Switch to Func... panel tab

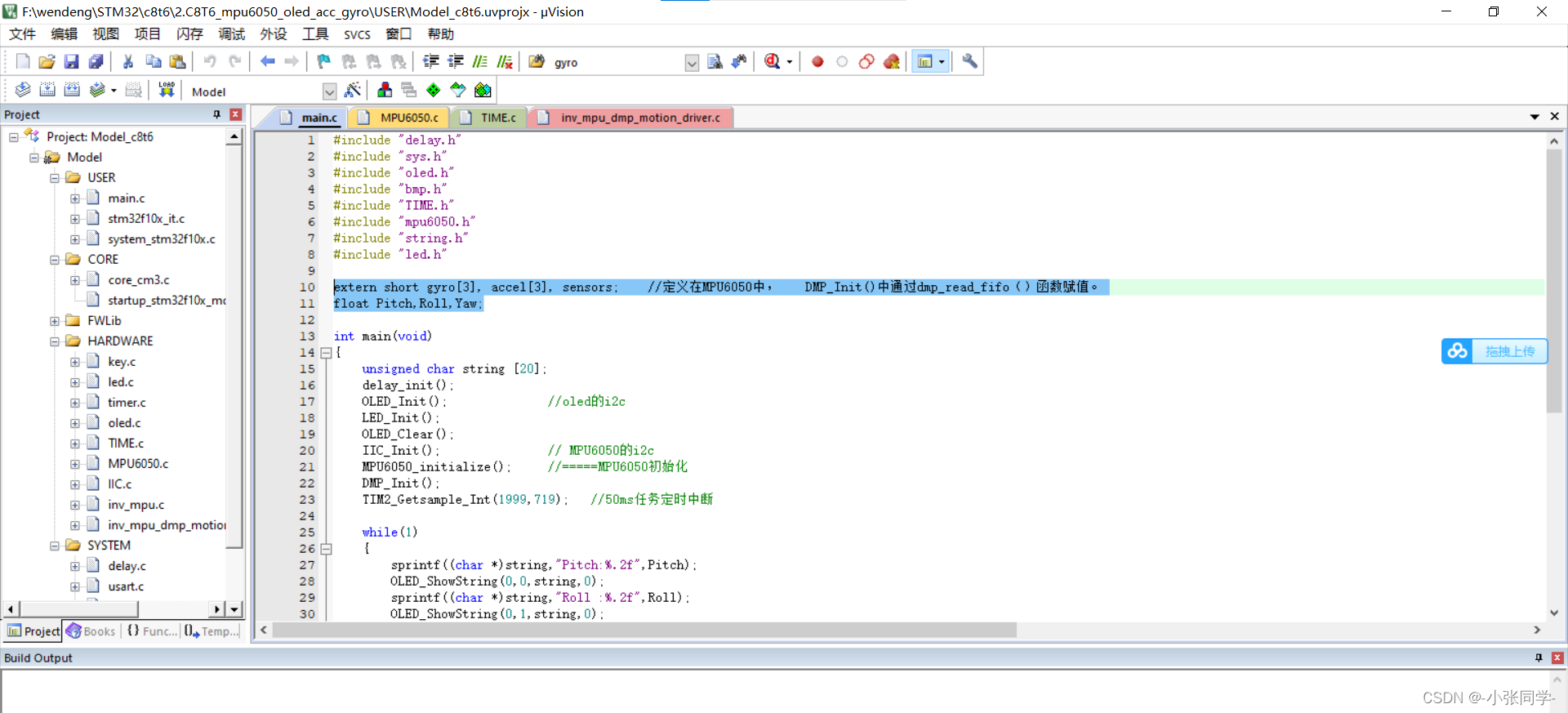click(152, 631)
